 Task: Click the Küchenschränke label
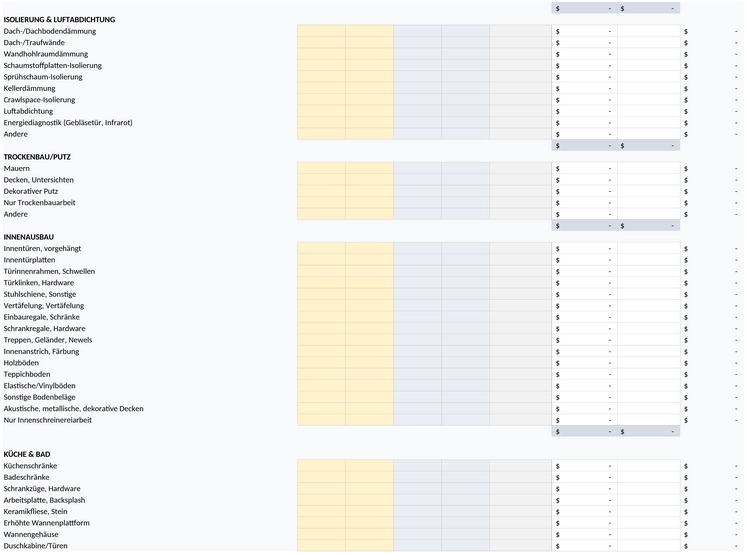pos(30,465)
